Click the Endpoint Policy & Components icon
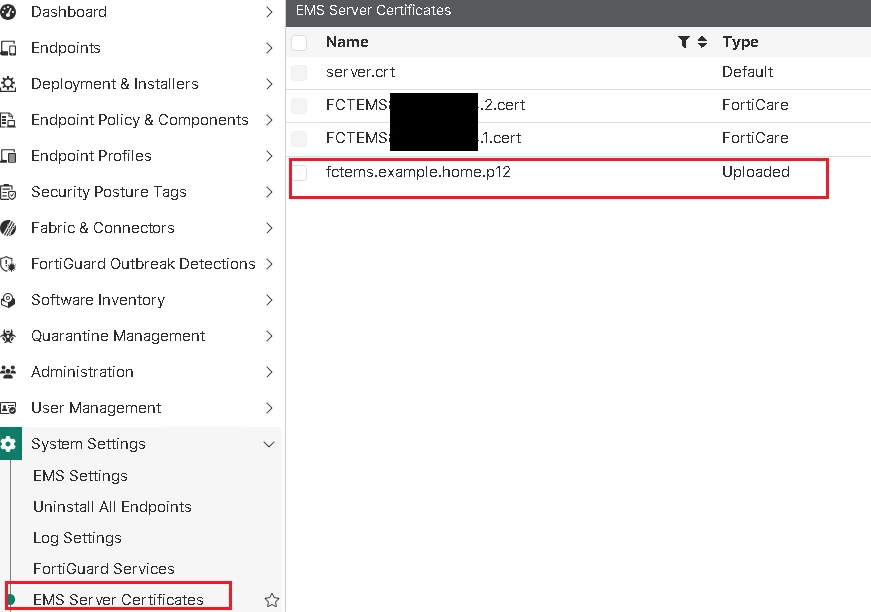Screen dimensions: 871x612 click(8, 120)
